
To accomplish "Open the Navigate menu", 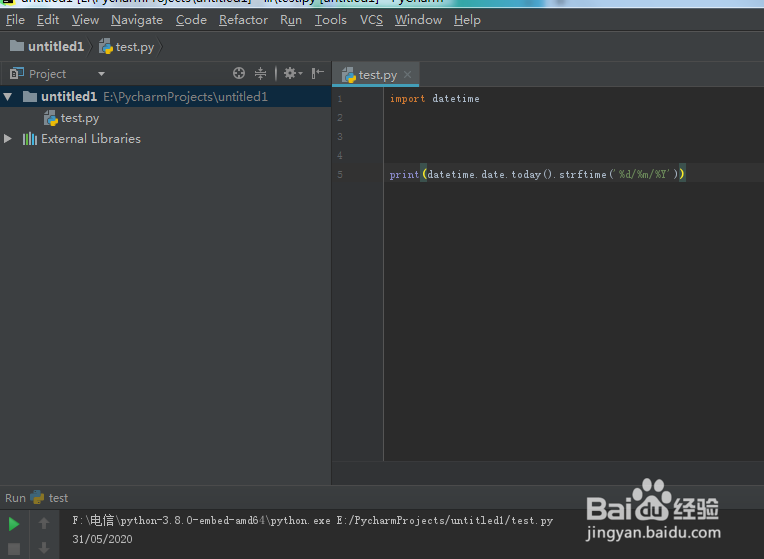I will pos(137,20).
